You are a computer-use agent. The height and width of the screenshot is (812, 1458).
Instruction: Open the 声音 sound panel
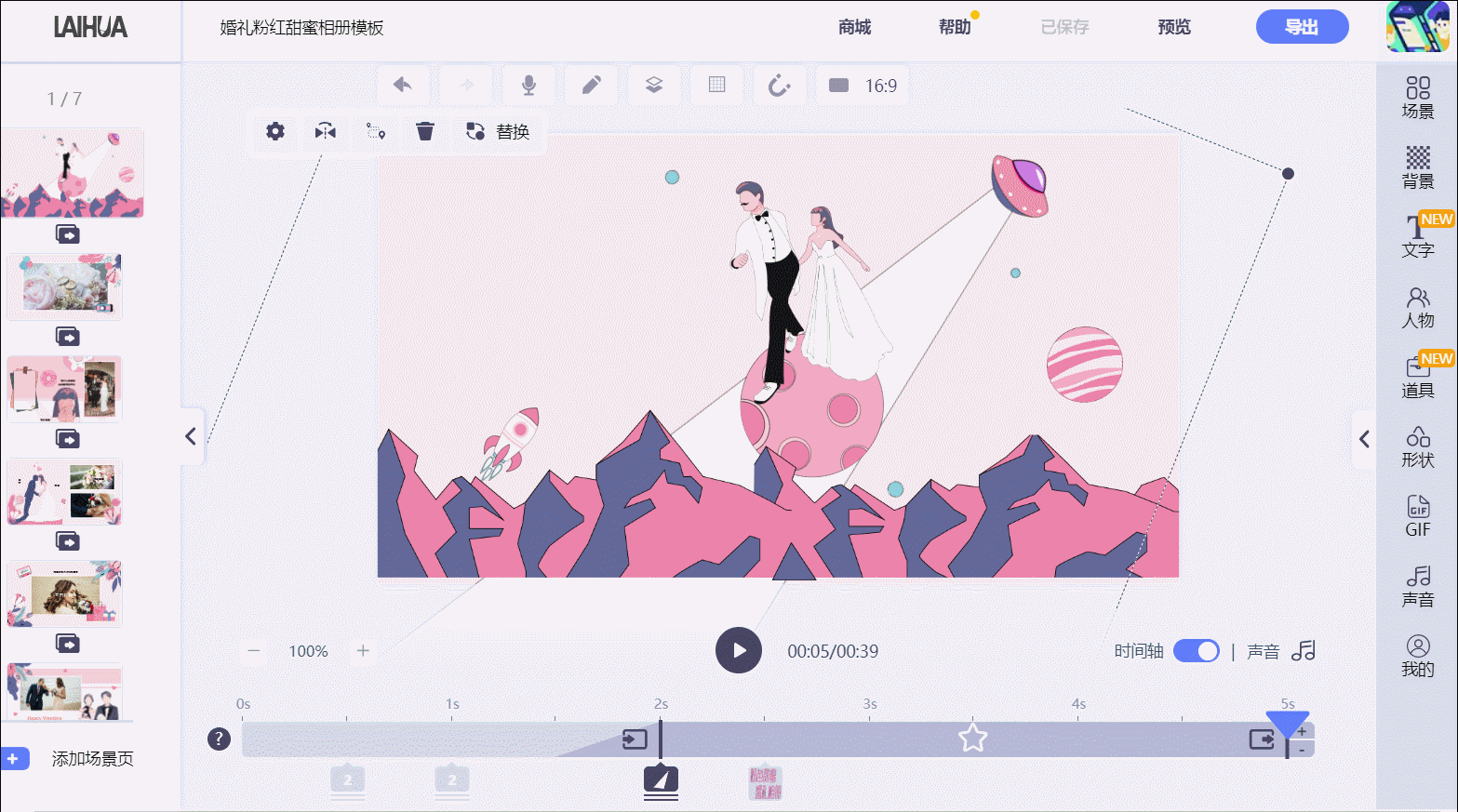coord(1417,587)
